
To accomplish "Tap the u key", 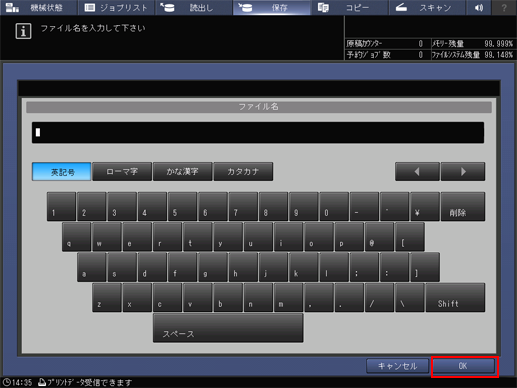I will 258,237.
